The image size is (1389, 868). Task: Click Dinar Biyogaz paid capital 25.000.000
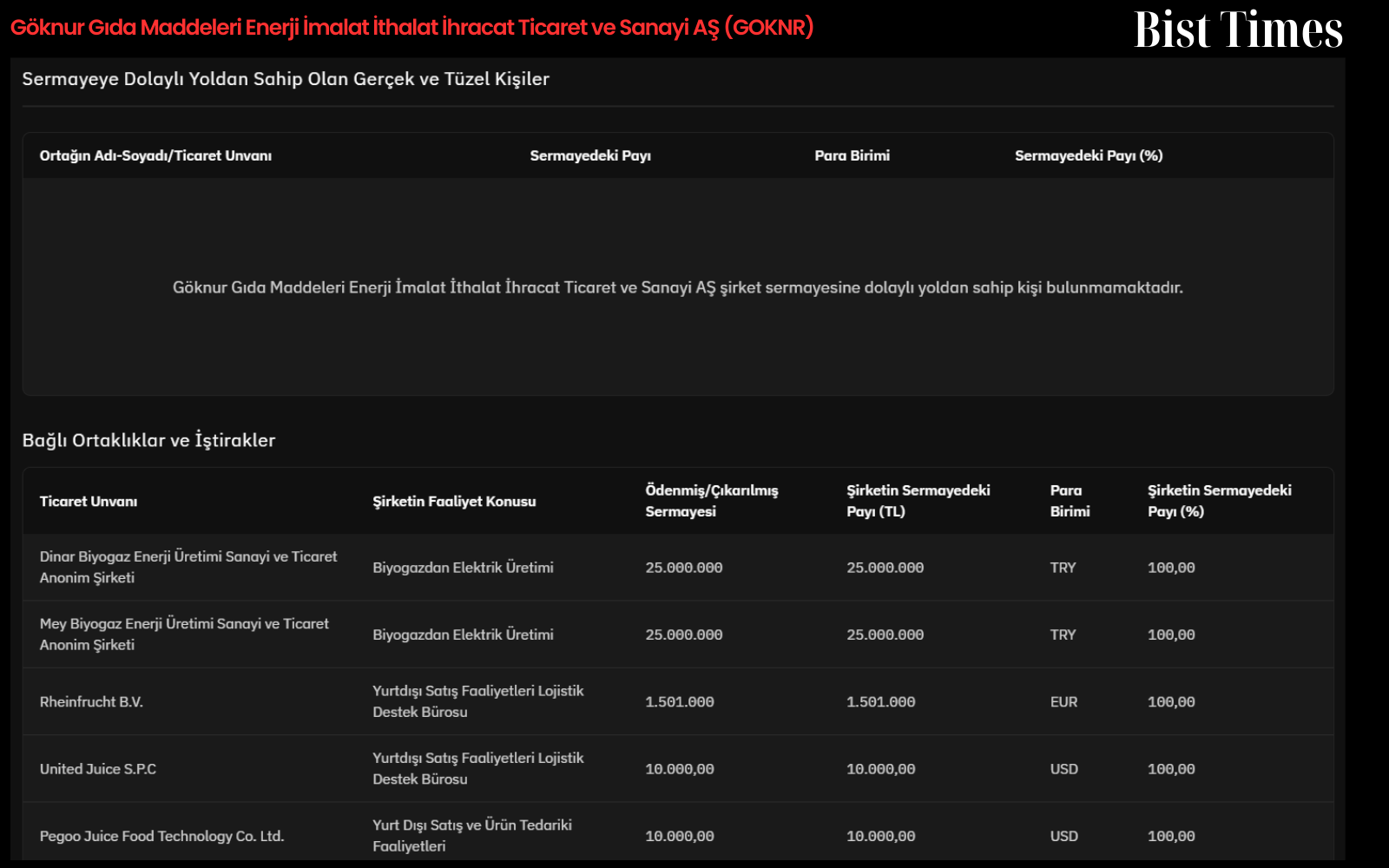point(684,568)
